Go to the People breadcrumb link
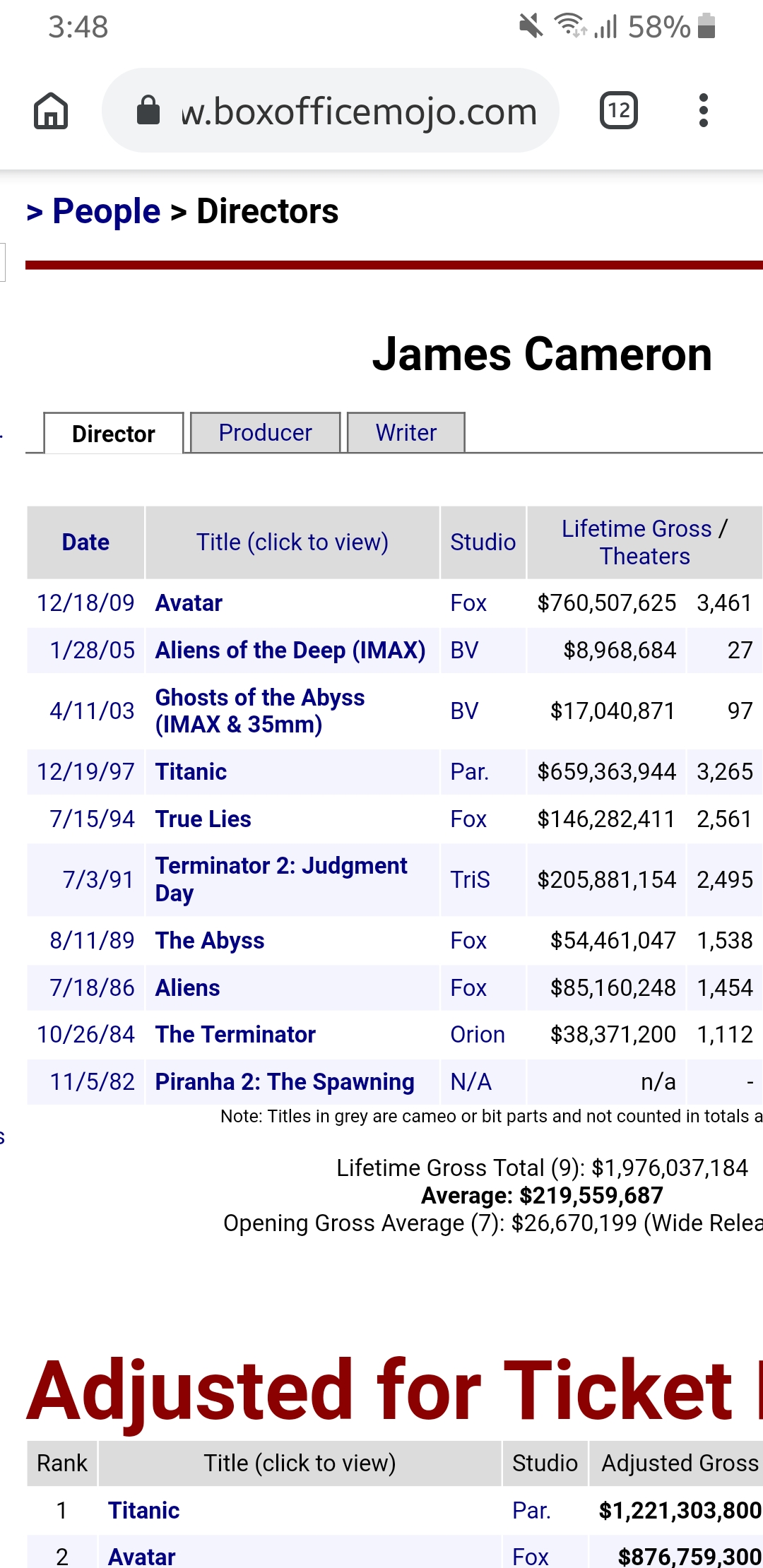The image size is (763, 1568). tap(107, 211)
